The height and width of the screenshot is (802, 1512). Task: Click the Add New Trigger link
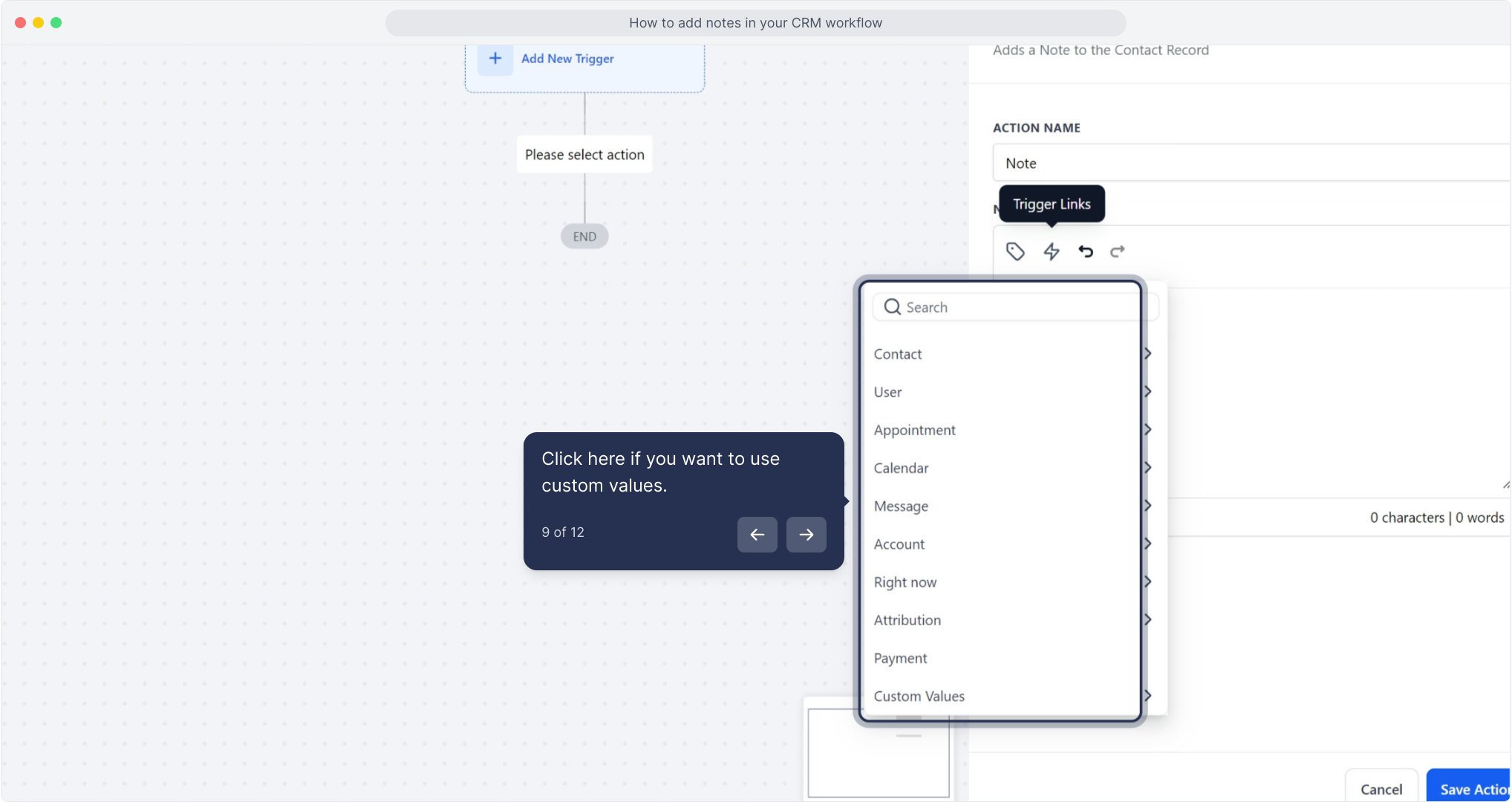[x=567, y=59]
